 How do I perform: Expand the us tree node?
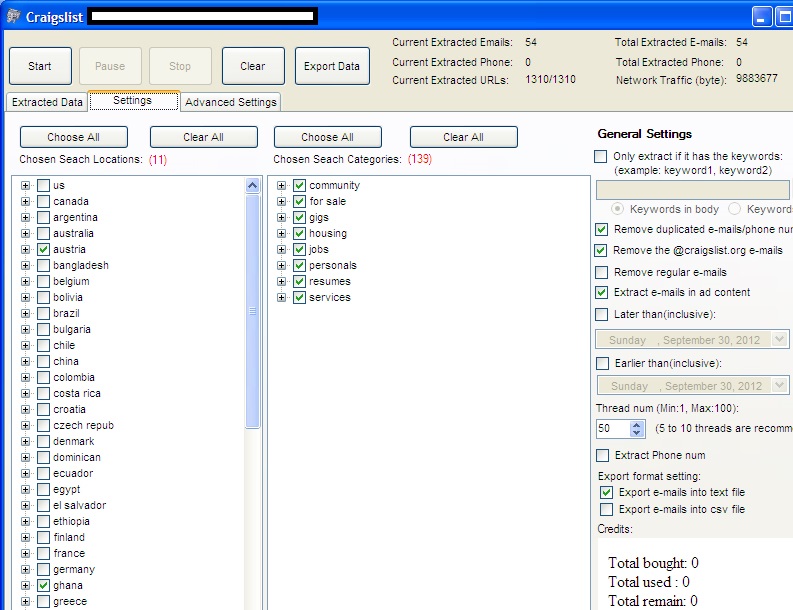point(25,186)
